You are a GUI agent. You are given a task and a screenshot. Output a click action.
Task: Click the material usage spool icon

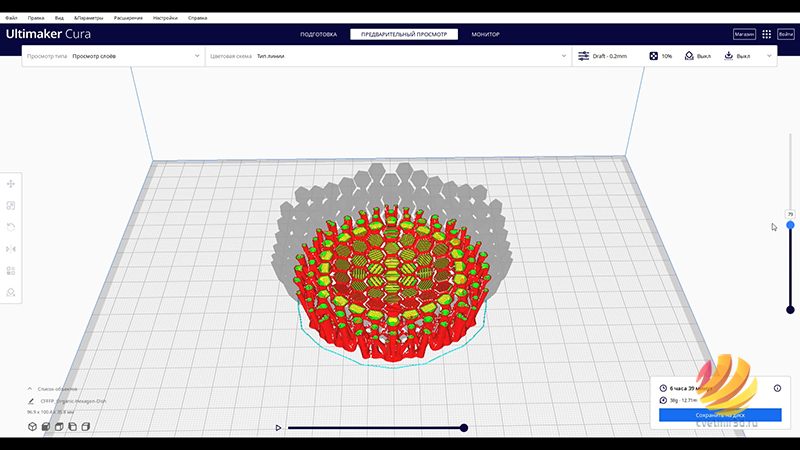[663, 401]
